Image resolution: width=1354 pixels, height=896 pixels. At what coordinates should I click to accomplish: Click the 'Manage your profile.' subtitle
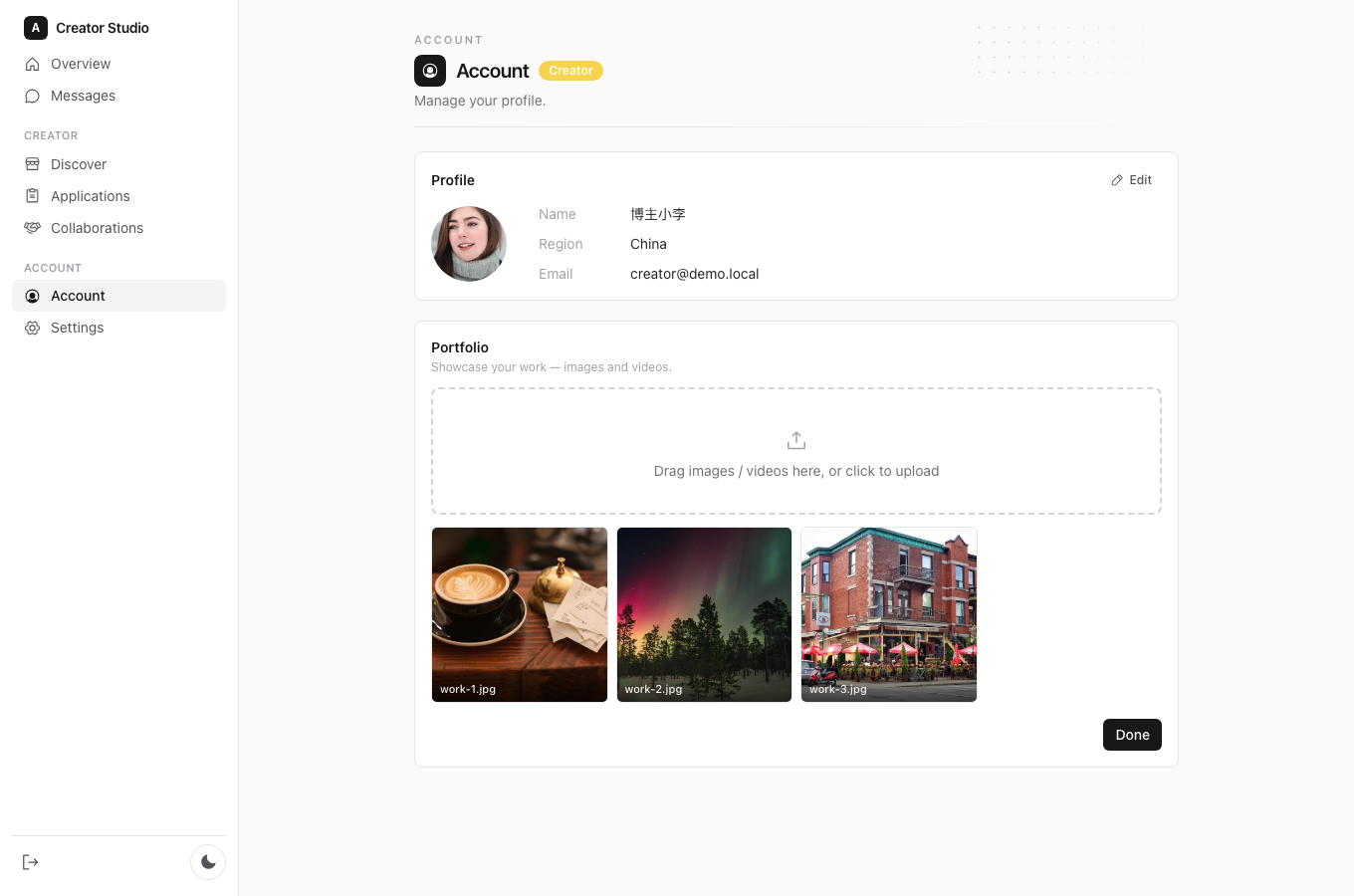point(480,101)
